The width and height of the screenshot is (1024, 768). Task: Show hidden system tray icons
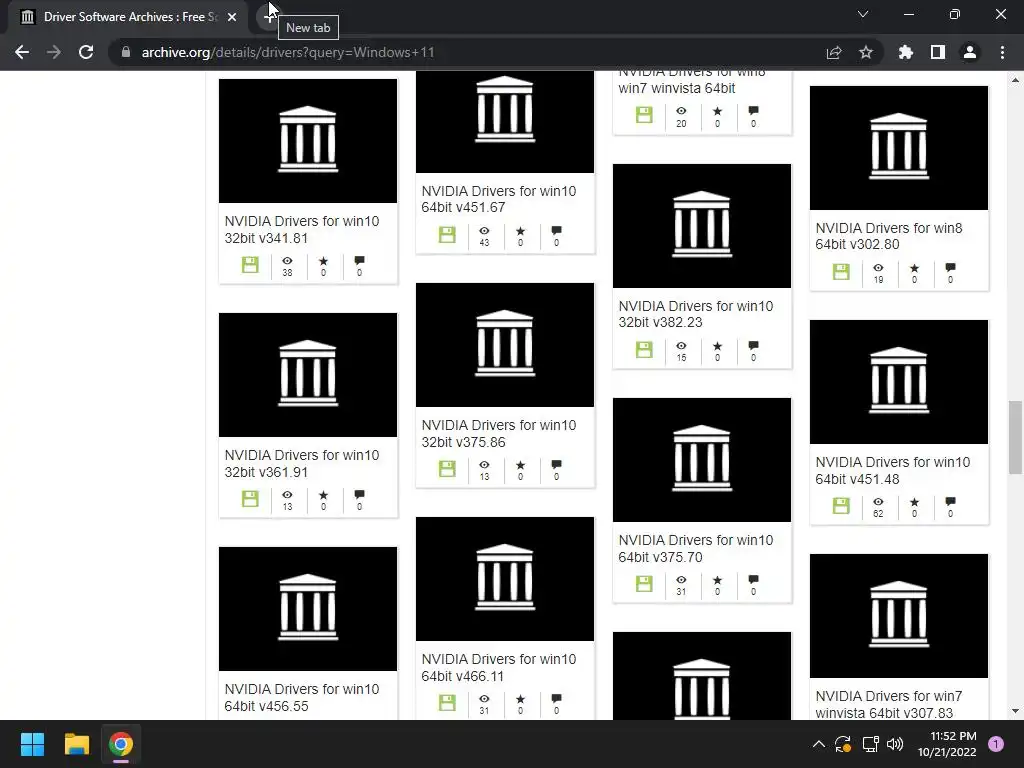pyautogui.click(x=818, y=744)
